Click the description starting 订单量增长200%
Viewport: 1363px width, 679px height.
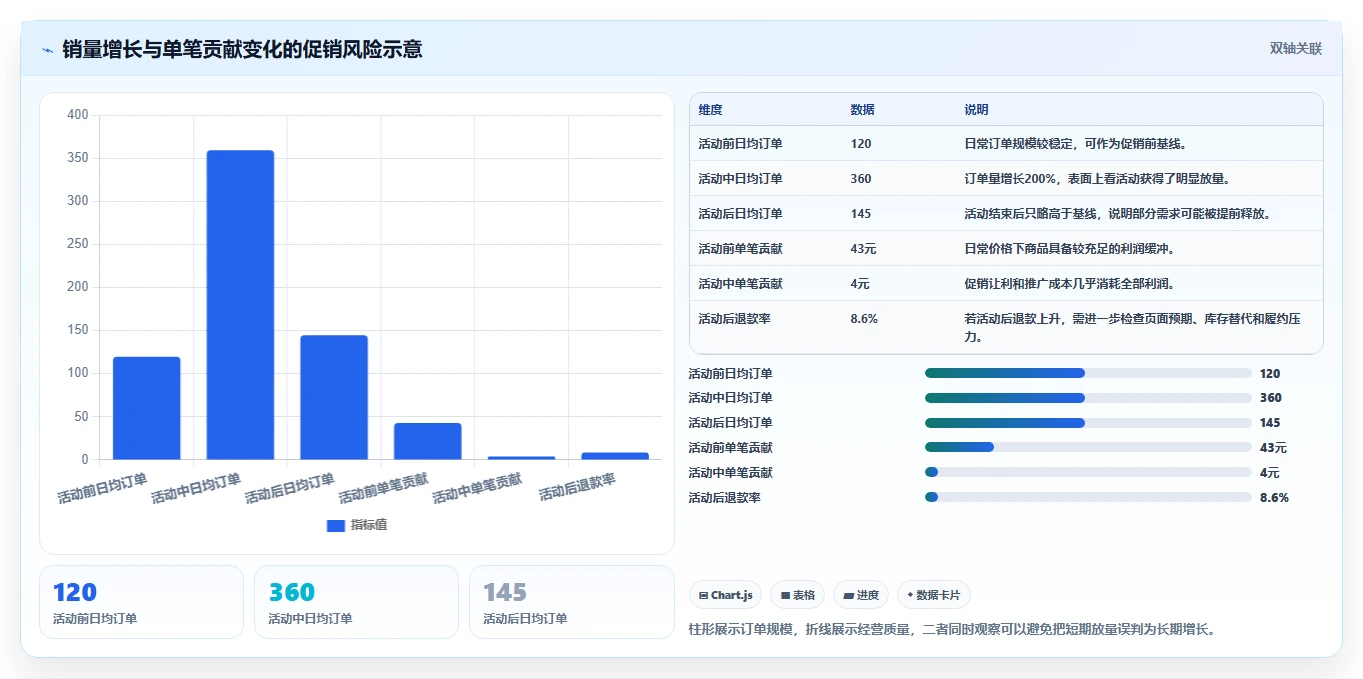(1097, 179)
